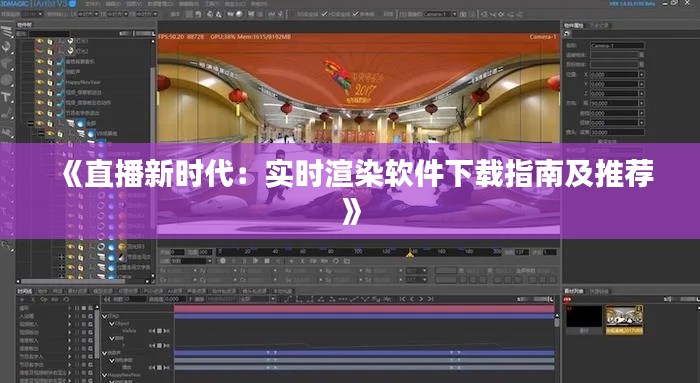This screenshot has height=383, width=700.
Task: Click the play button under the frame ruler
Action: coord(255,261)
